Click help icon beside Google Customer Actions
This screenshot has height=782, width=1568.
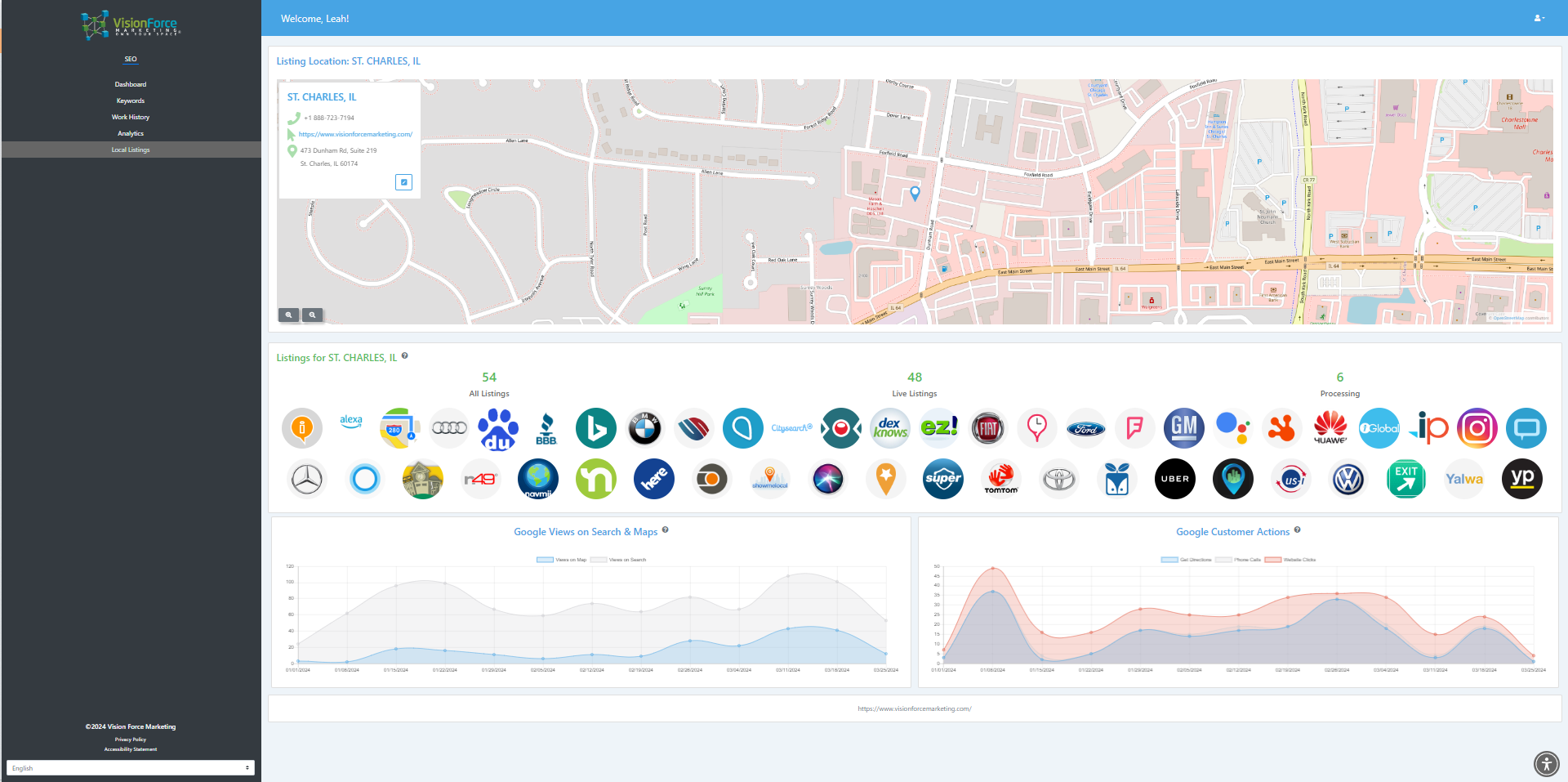(1298, 530)
